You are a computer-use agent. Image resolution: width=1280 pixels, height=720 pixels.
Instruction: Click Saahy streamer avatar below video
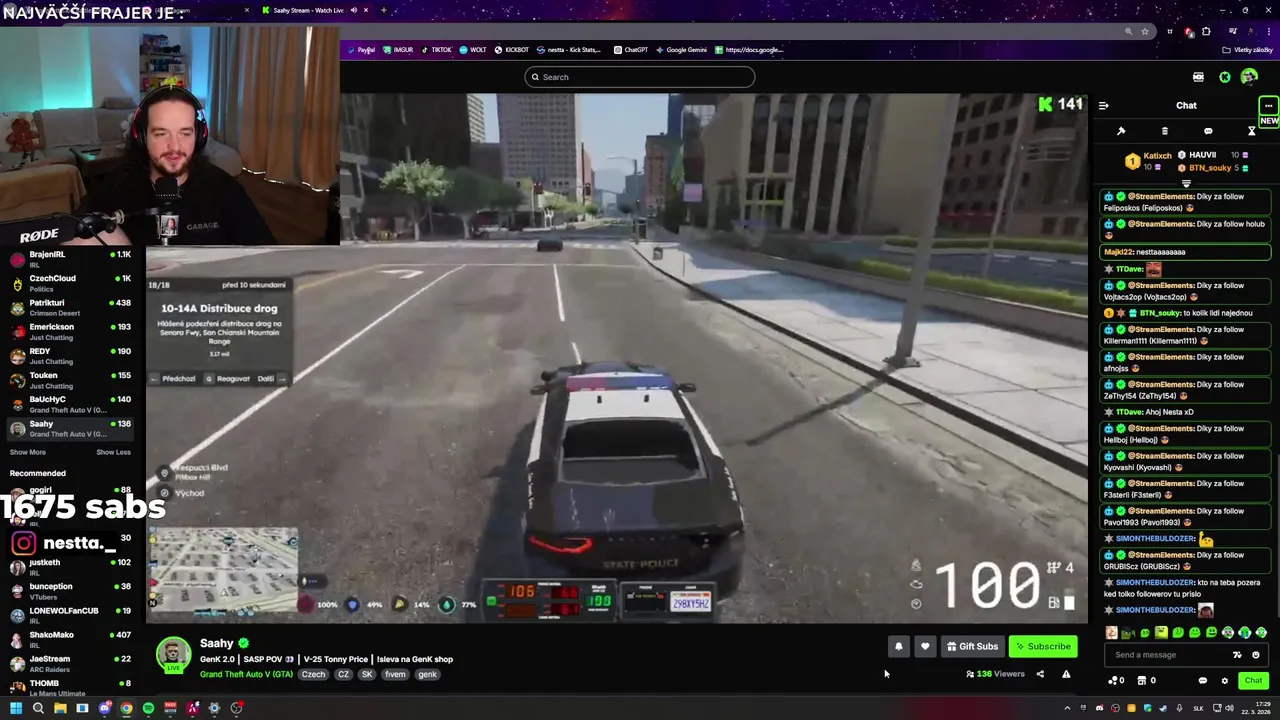(x=173, y=654)
